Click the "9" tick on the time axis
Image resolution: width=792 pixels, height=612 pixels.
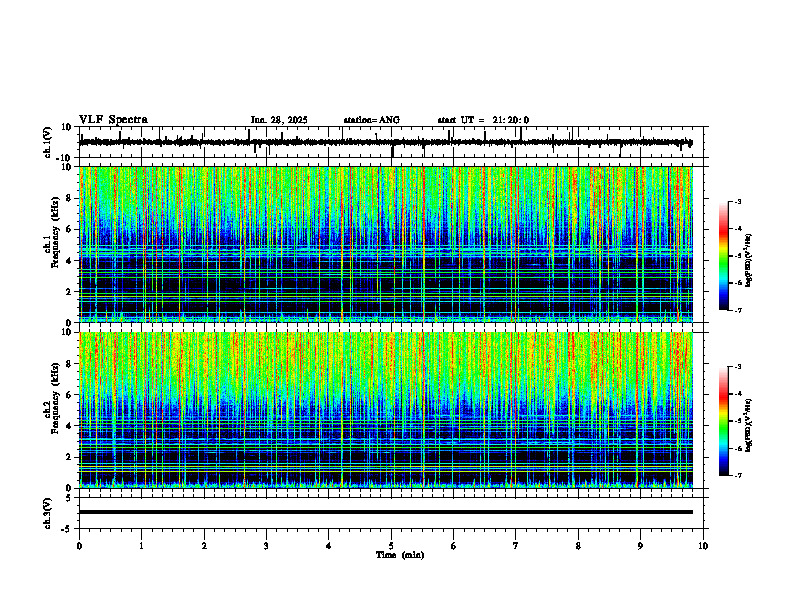click(x=640, y=546)
